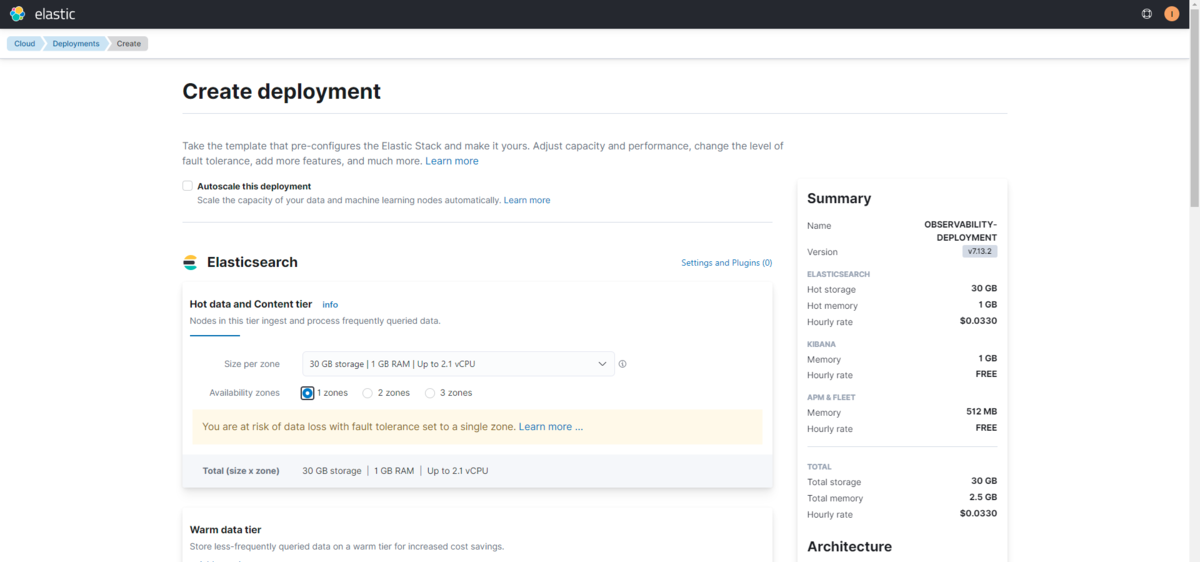Click the Warm data tier heading
The image size is (1200, 562).
(226, 529)
